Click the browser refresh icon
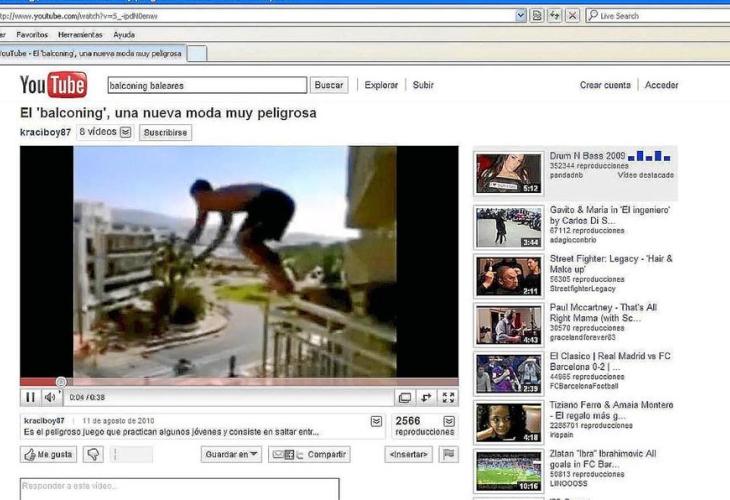 click(x=554, y=15)
